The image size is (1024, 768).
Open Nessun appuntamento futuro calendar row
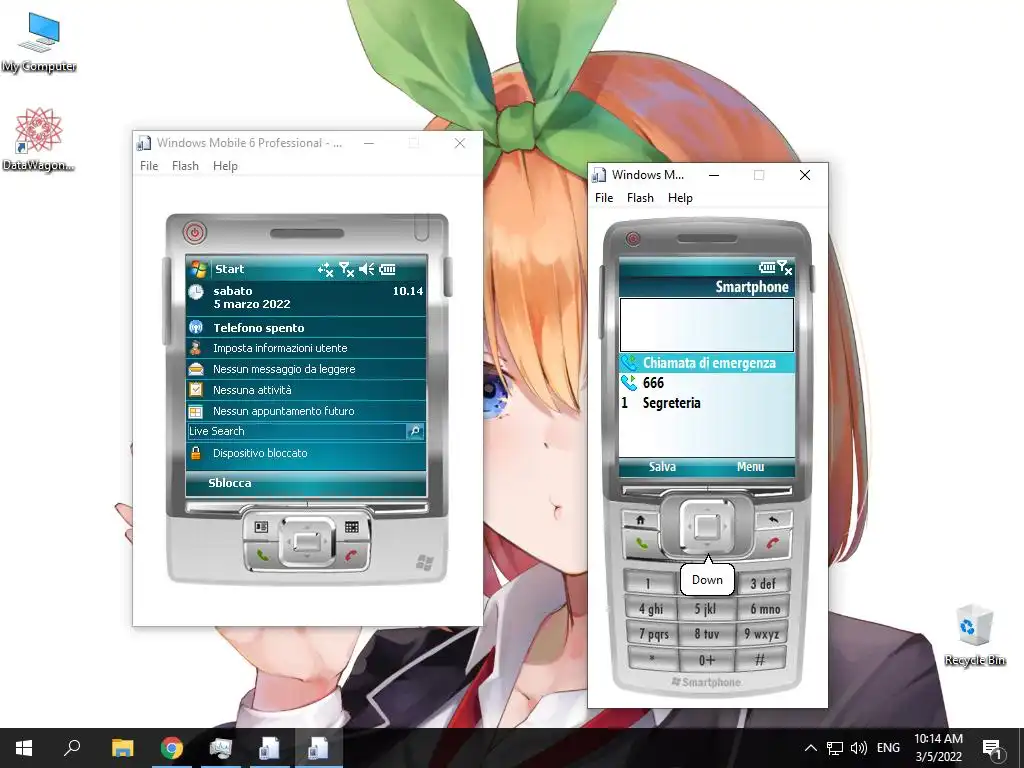[x=306, y=411]
